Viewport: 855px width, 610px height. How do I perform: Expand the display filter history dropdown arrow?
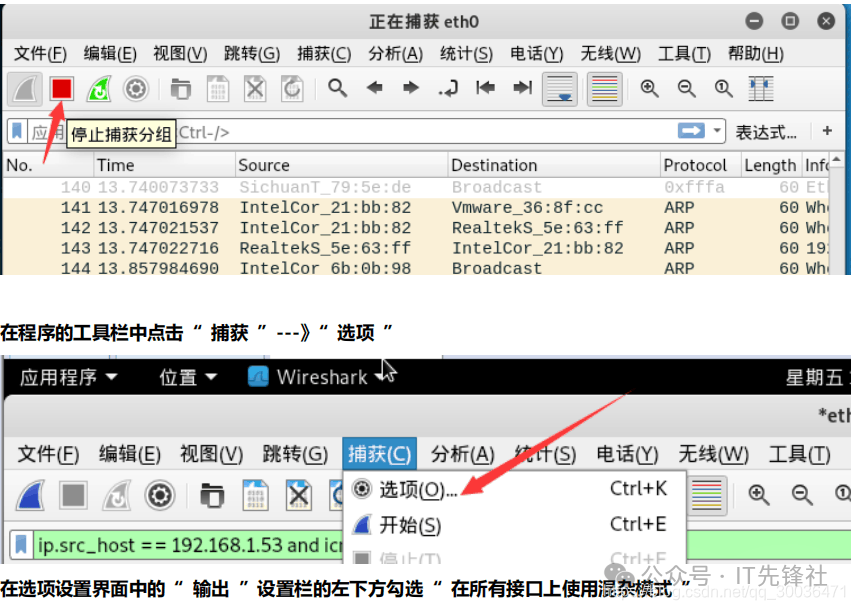tap(718, 131)
